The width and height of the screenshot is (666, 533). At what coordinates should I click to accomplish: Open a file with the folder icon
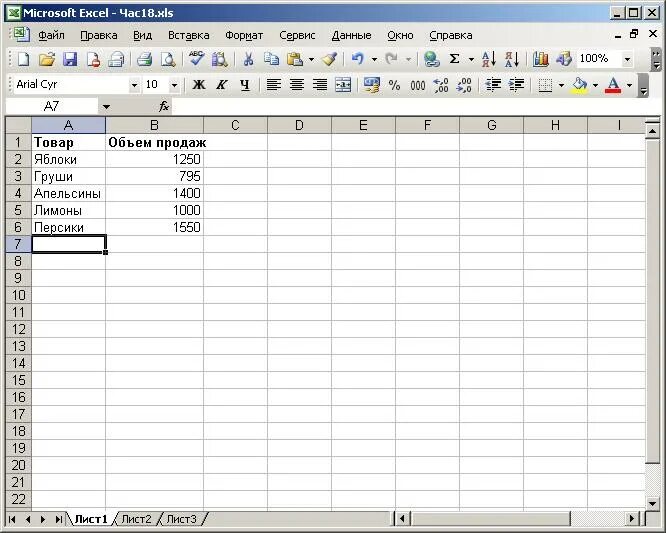pyautogui.click(x=47, y=59)
